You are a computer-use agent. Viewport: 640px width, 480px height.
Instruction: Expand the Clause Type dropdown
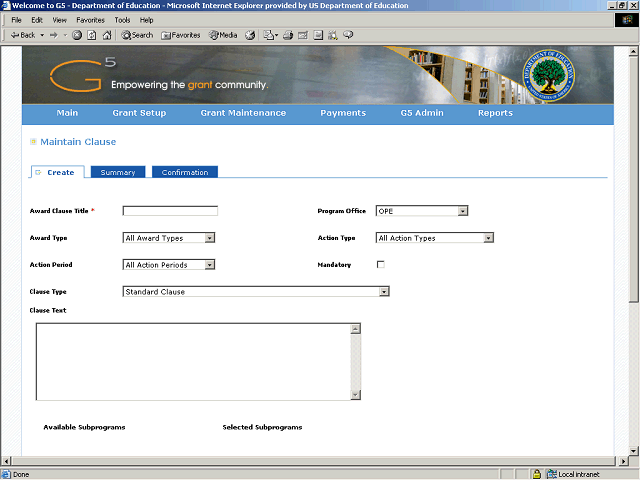[x=256, y=292]
